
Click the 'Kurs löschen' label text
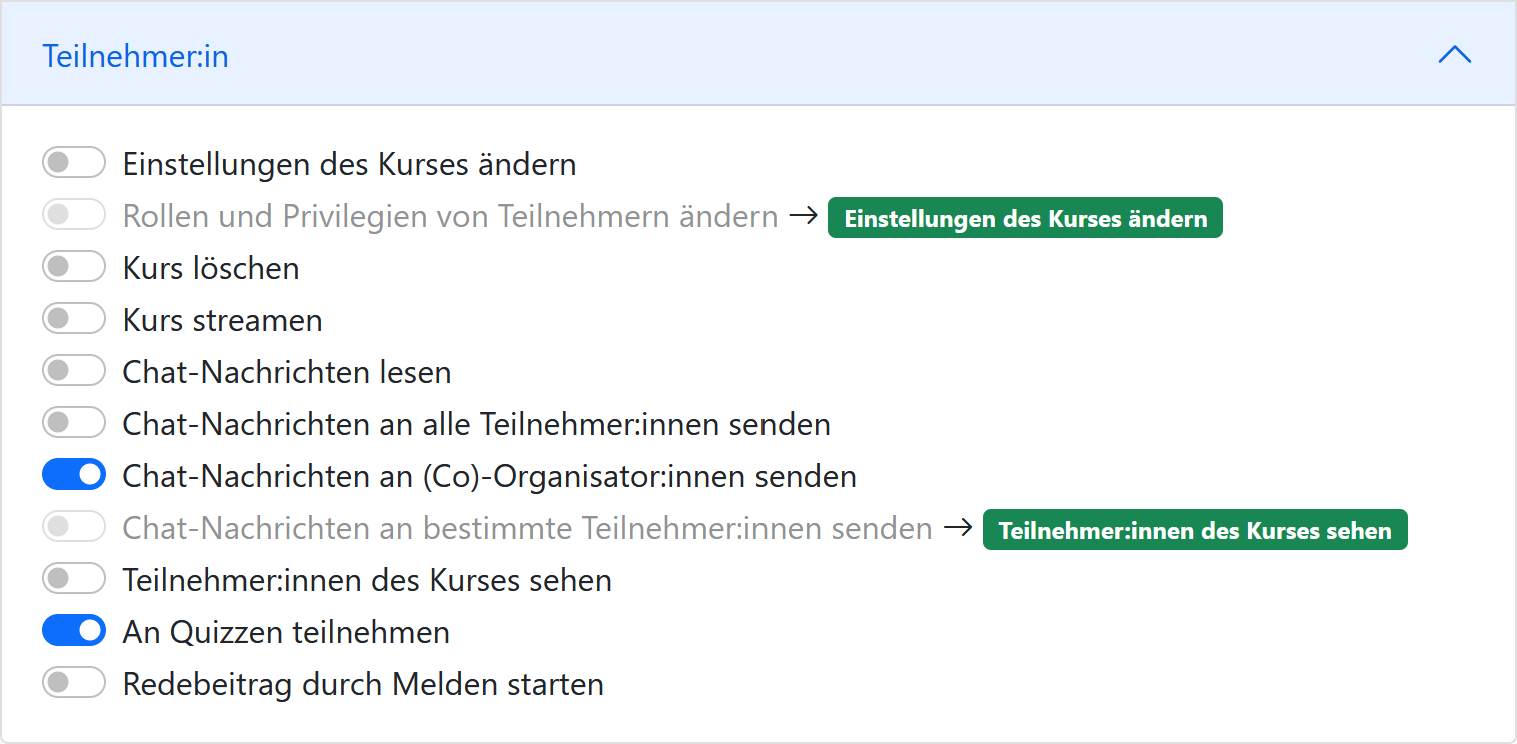point(211,268)
